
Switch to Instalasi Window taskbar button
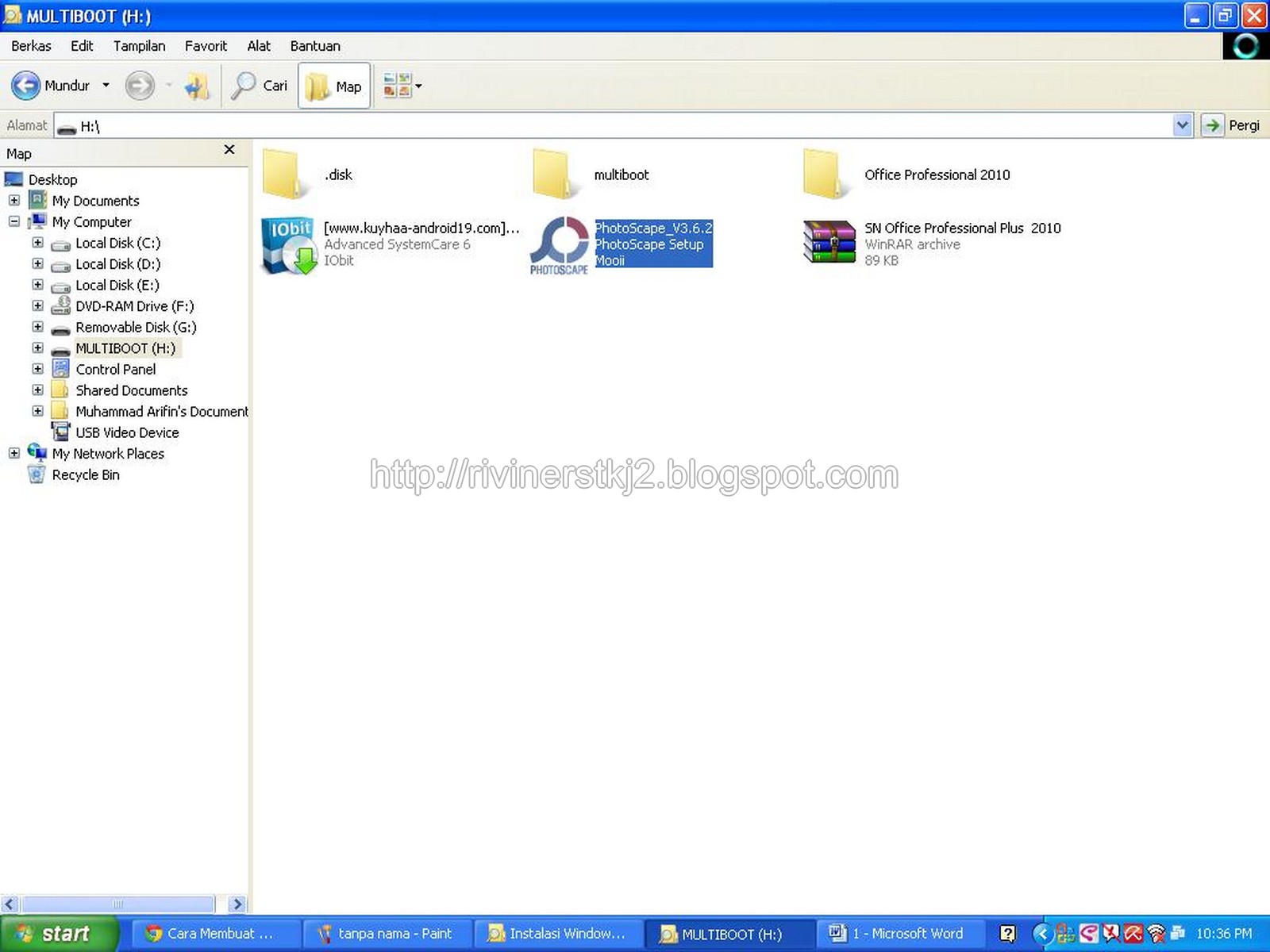click(559, 934)
